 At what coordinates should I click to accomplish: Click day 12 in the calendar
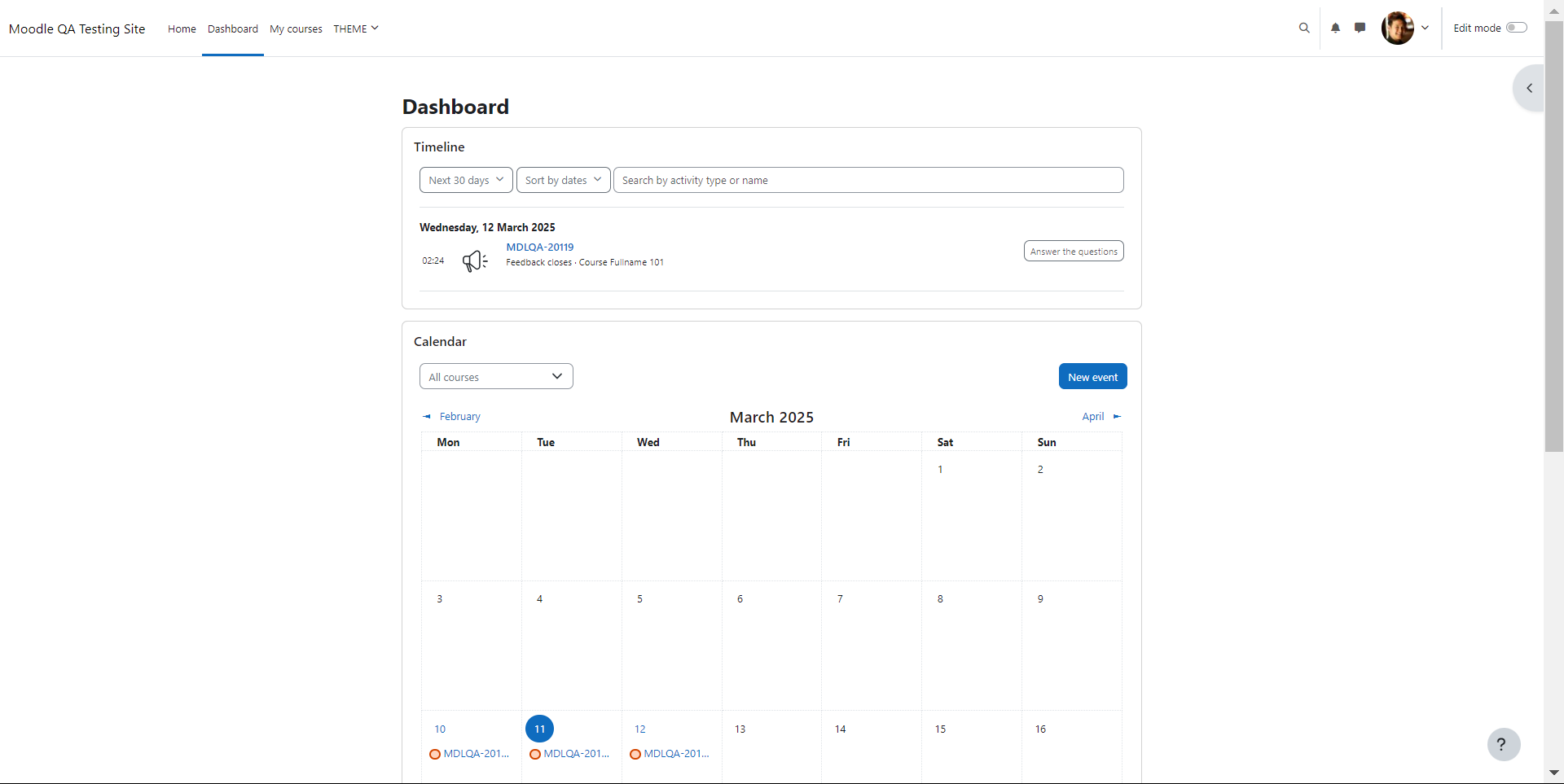tap(640, 729)
